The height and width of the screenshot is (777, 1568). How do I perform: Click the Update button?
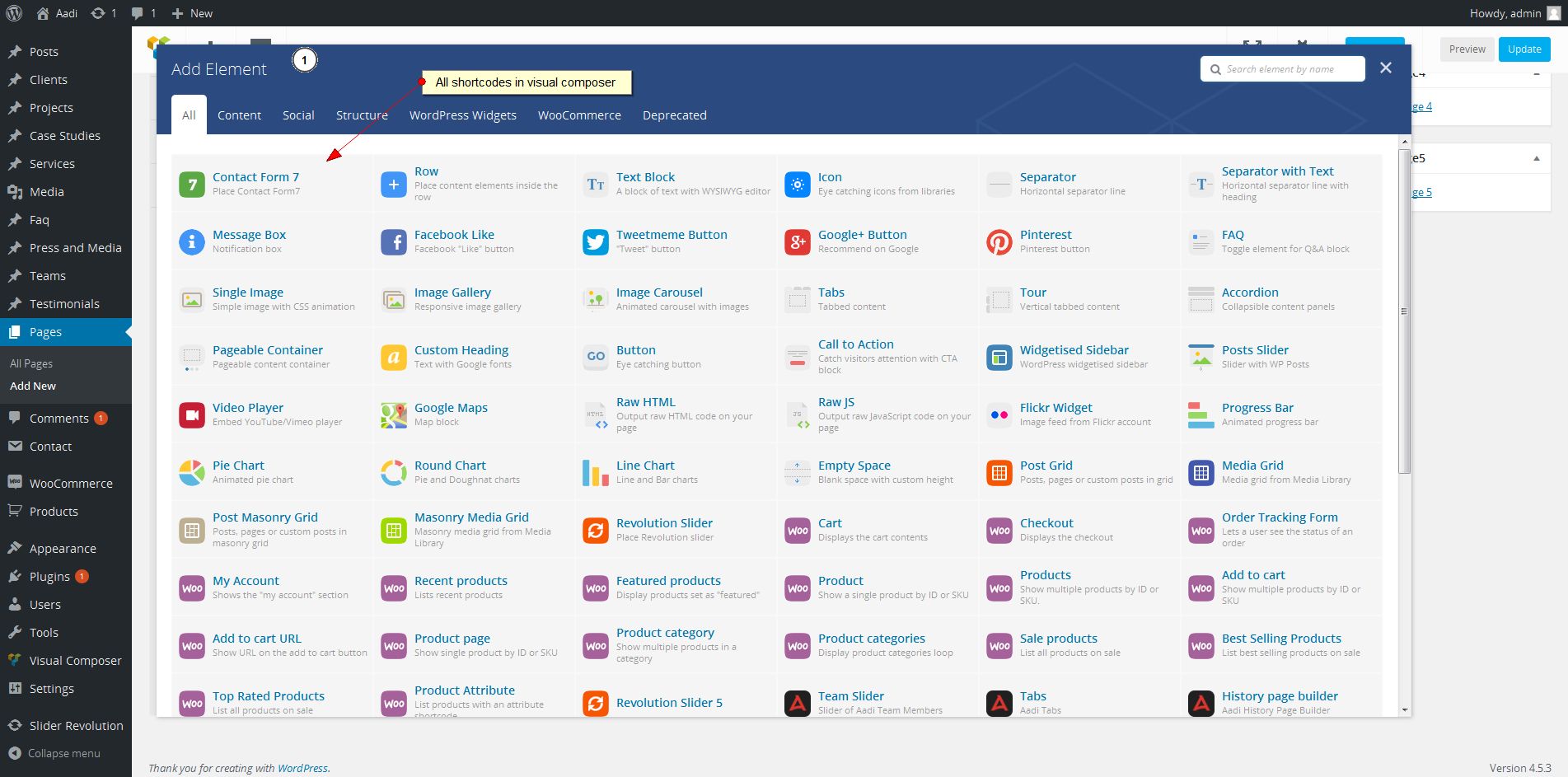click(x=1524, y=49)
